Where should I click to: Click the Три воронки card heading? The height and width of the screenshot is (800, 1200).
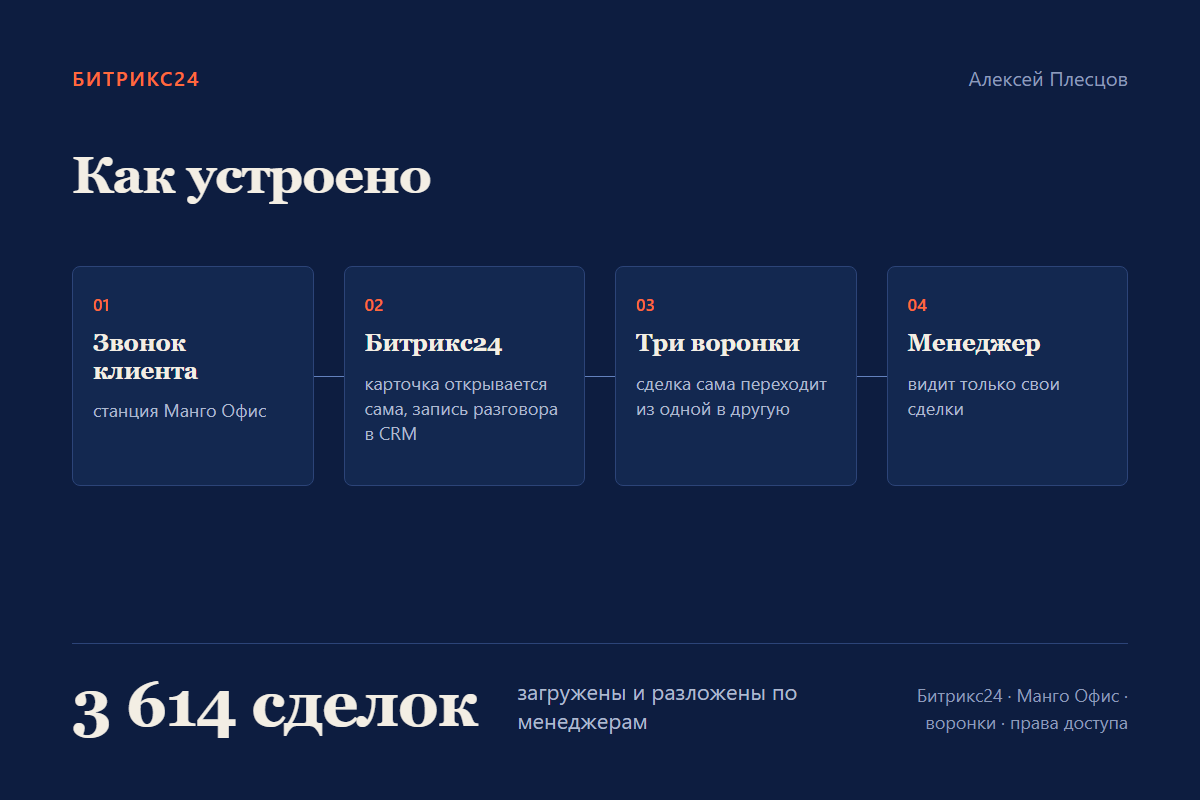(x=718, y=344)
